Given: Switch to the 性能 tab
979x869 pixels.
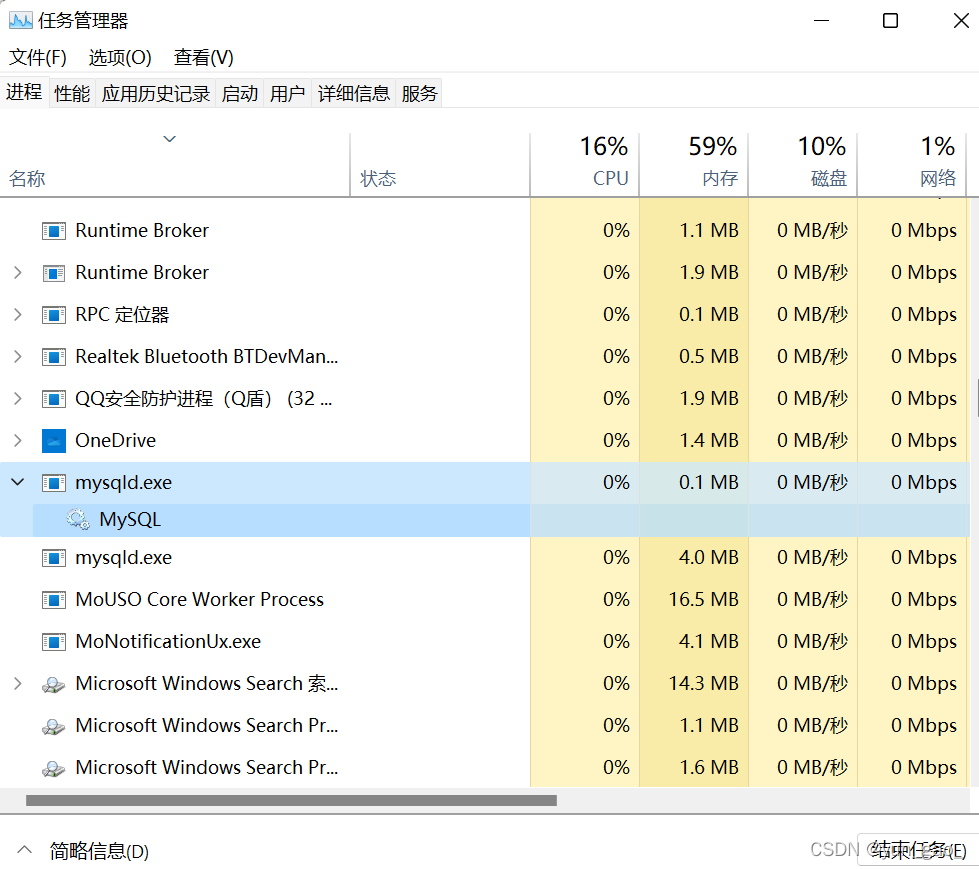Looking at the screenshot, I should tap(72, 94).
